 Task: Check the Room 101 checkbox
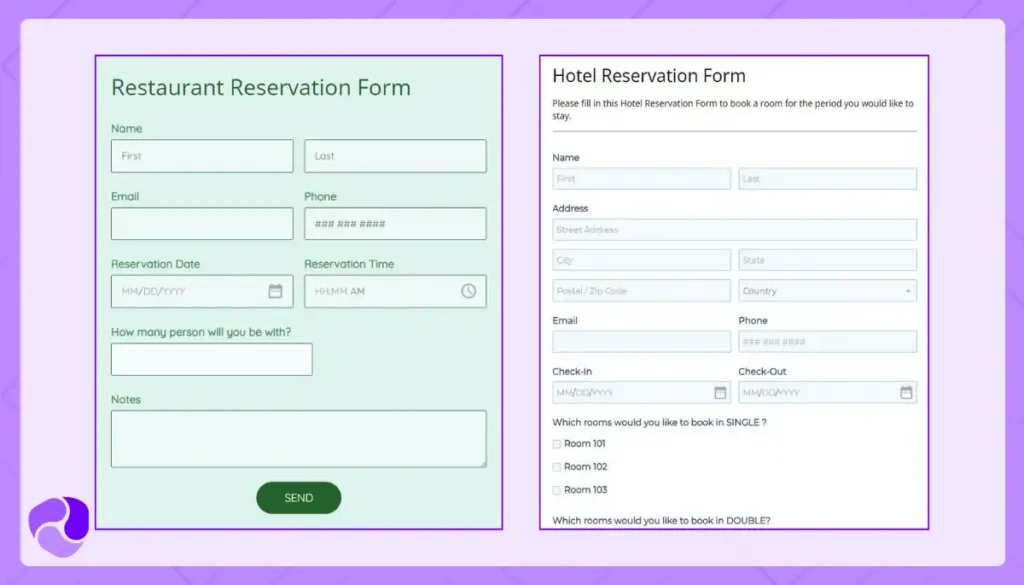(556, 443)
